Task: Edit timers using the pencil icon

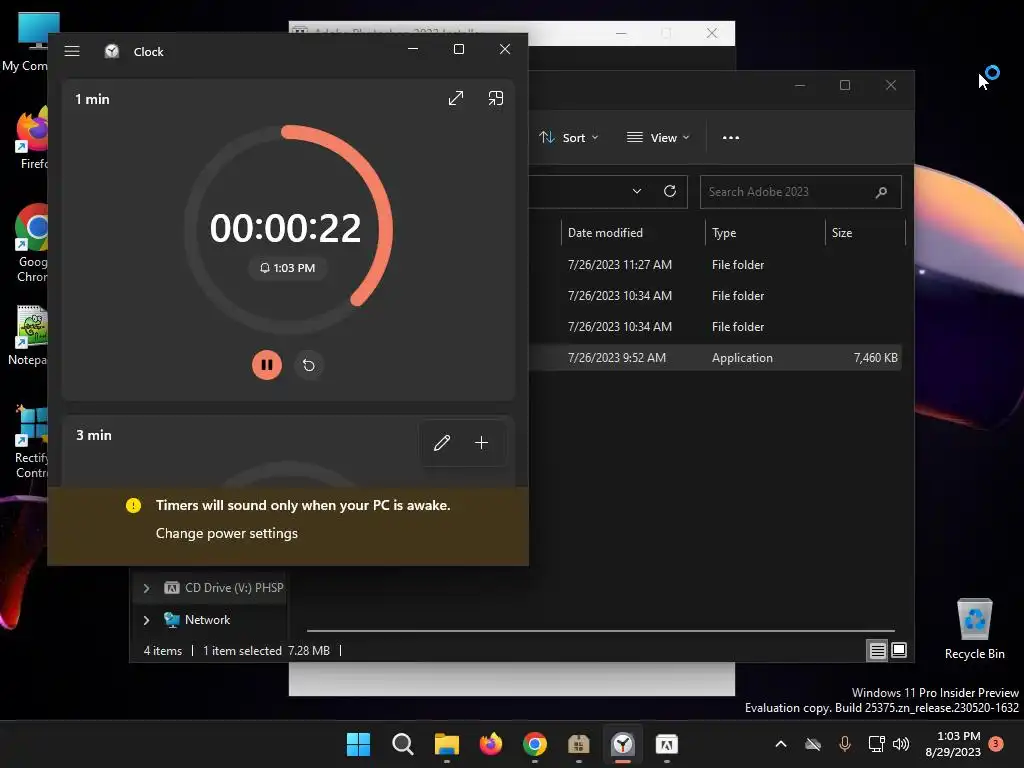Action: point(442,443)
